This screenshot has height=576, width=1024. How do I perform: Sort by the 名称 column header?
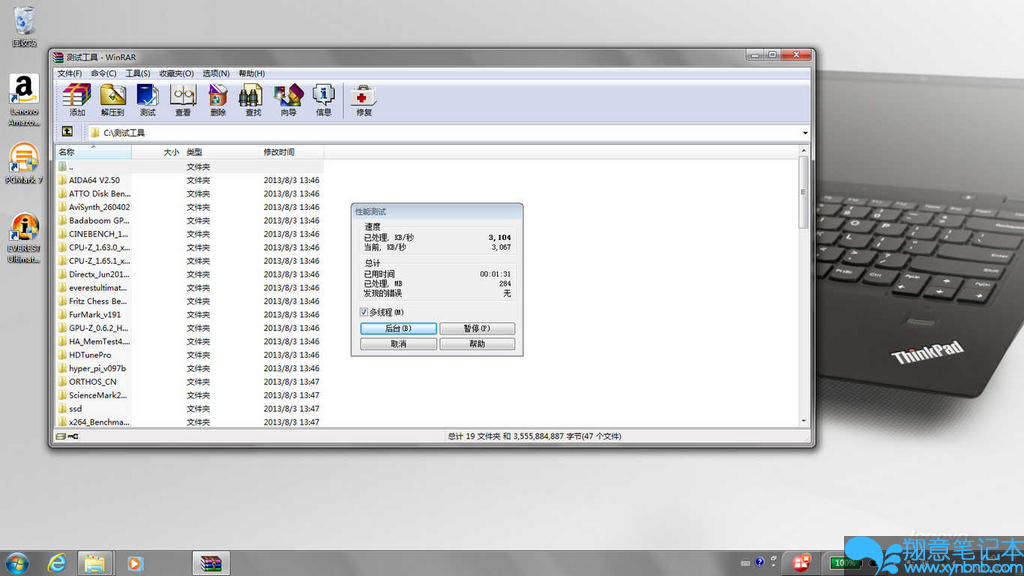(93, 152)
